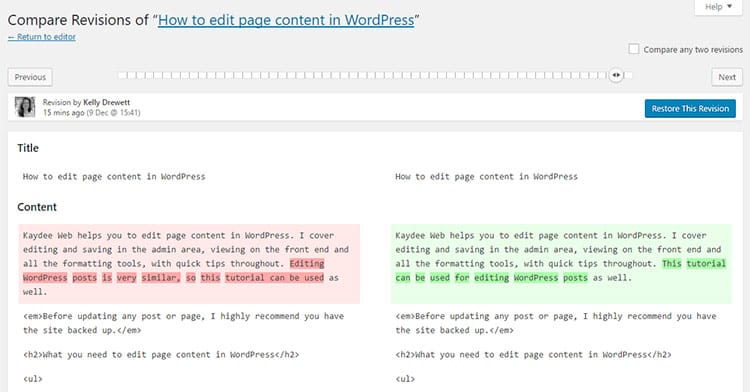Click the left h2 'What you need' line
Image resolution: width=750 pixels, height=392 pixels.
click(x=161, y=355)
